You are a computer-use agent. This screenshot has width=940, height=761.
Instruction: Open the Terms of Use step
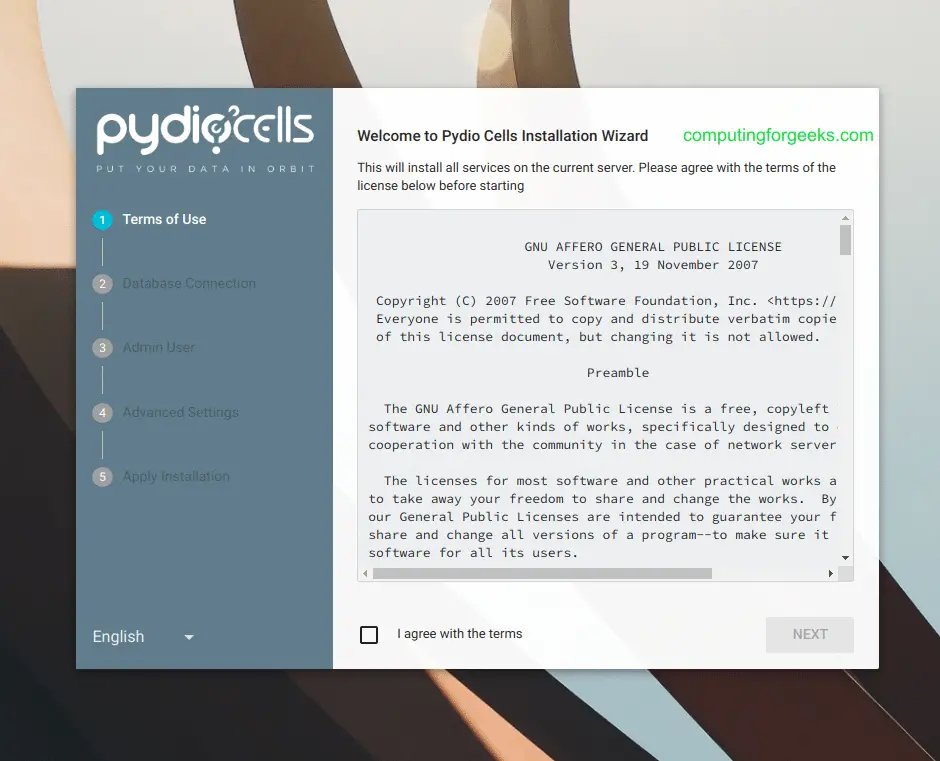pos(164,219)
